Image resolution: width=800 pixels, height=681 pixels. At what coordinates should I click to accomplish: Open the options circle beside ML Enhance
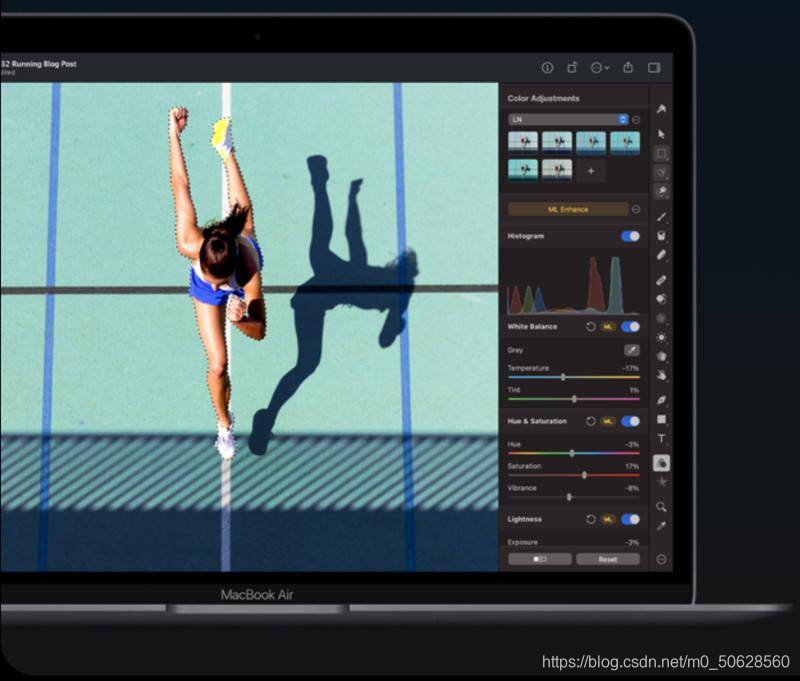636,209
